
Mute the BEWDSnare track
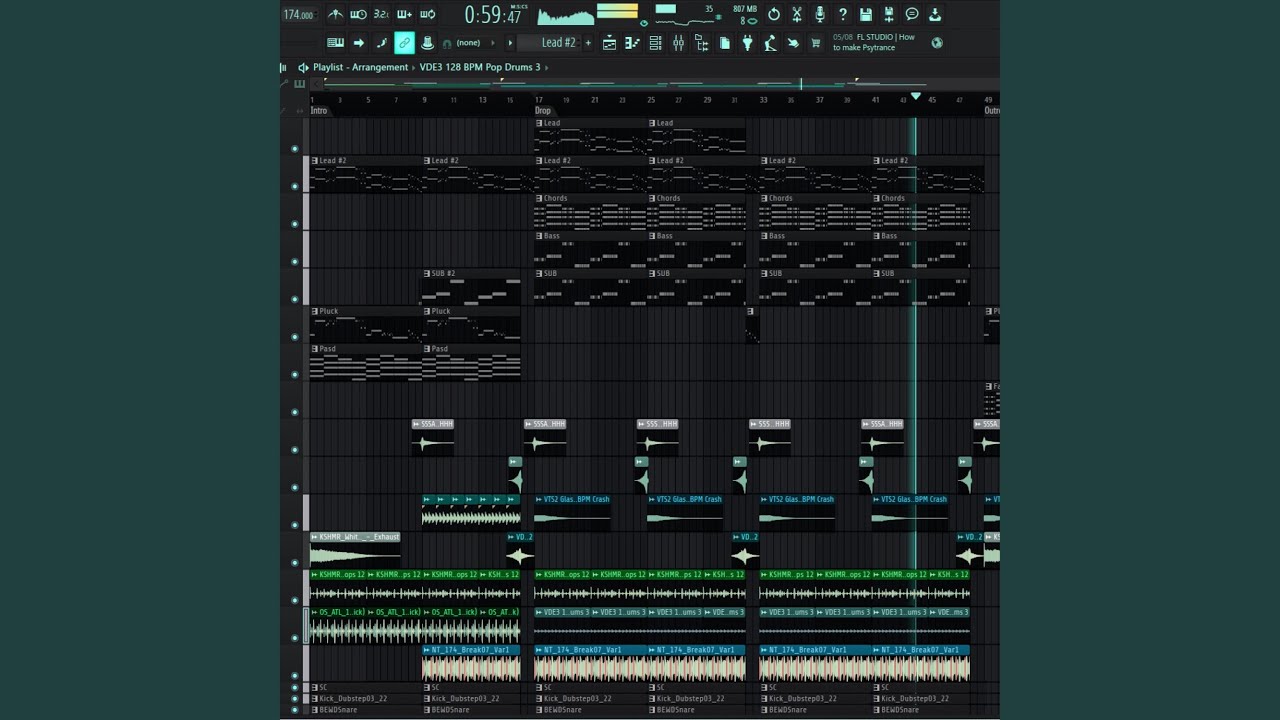click(294, 710)
